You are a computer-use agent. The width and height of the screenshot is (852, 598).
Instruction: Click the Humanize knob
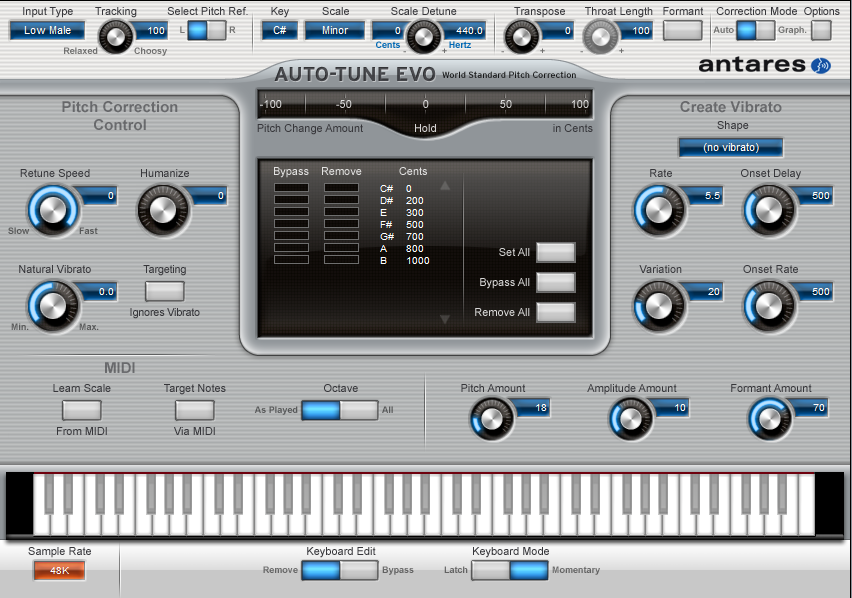coord(163,210)
